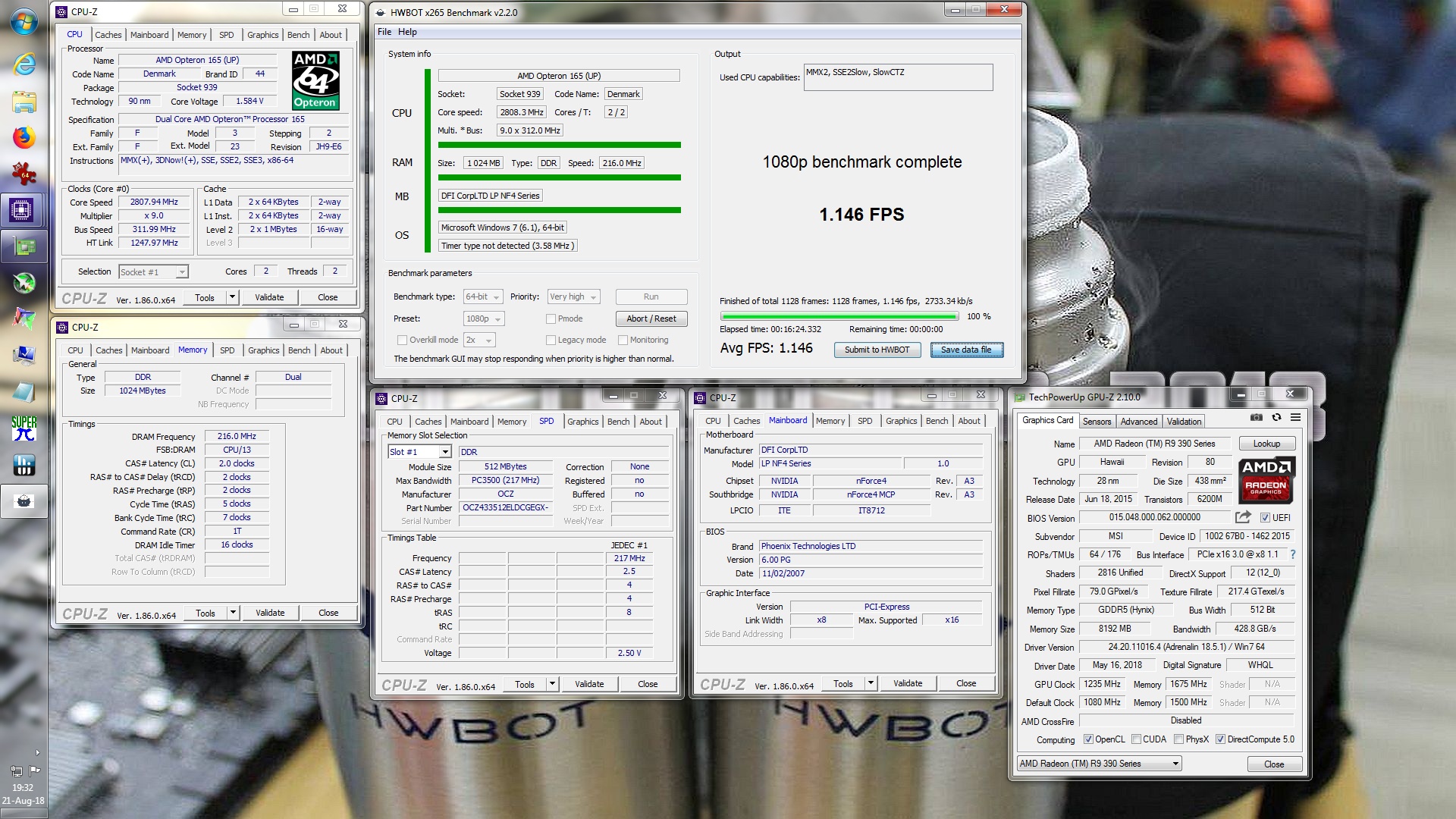Enable the Overkill mode checkbox

tap(403, 340)
